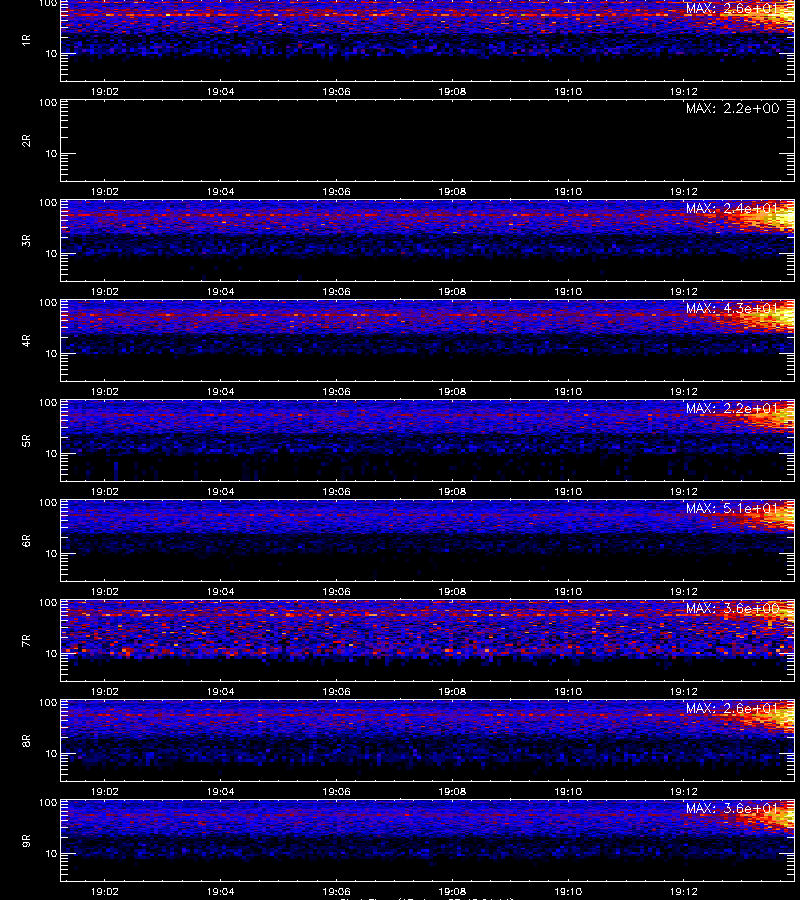Click the 100 y-axis label of 9R panel
The image size is (800, 900).
pos(48,803)
